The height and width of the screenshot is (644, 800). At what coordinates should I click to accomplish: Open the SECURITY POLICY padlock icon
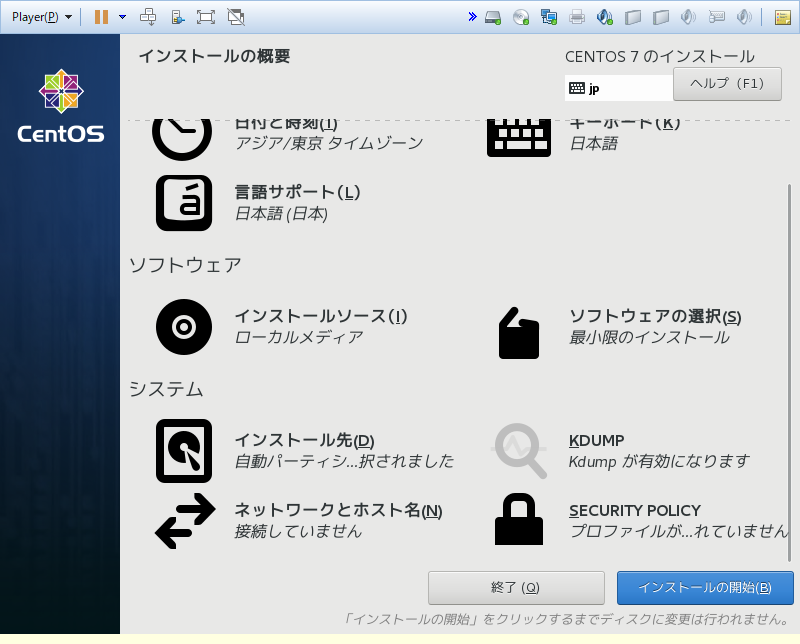(x=519, y=519)
